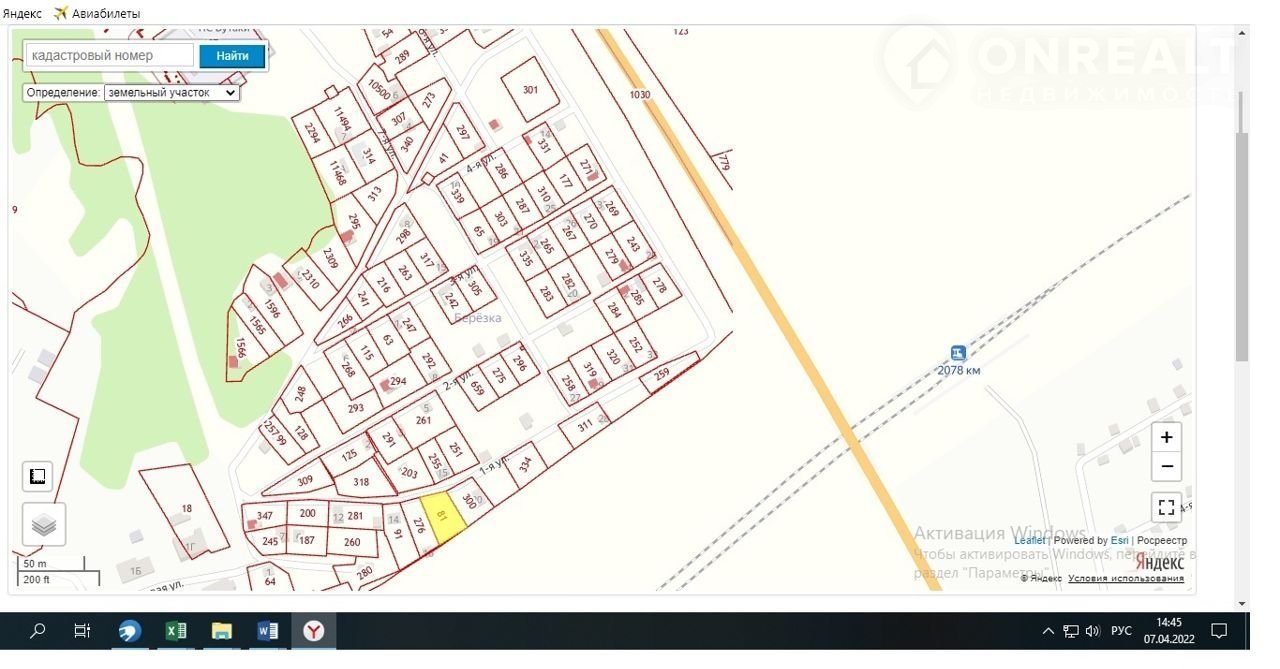
Task: Show hidden system tray icons
Action: [1048, 631]
